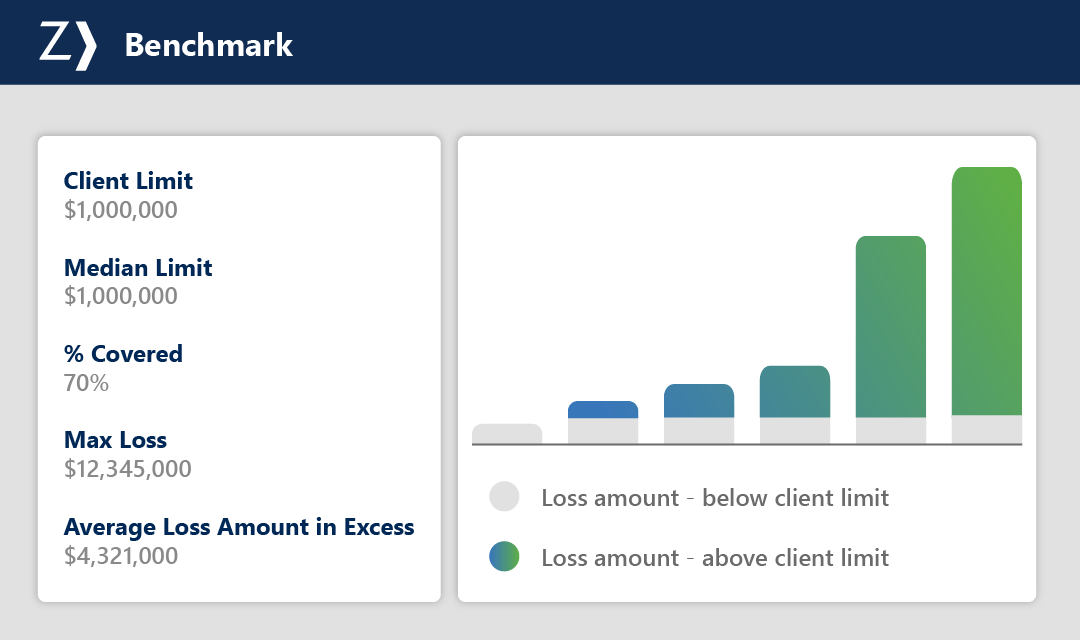The image size is (1080, 640).
Task: Click the % Covered label
Action: click(x=123, y=354)
